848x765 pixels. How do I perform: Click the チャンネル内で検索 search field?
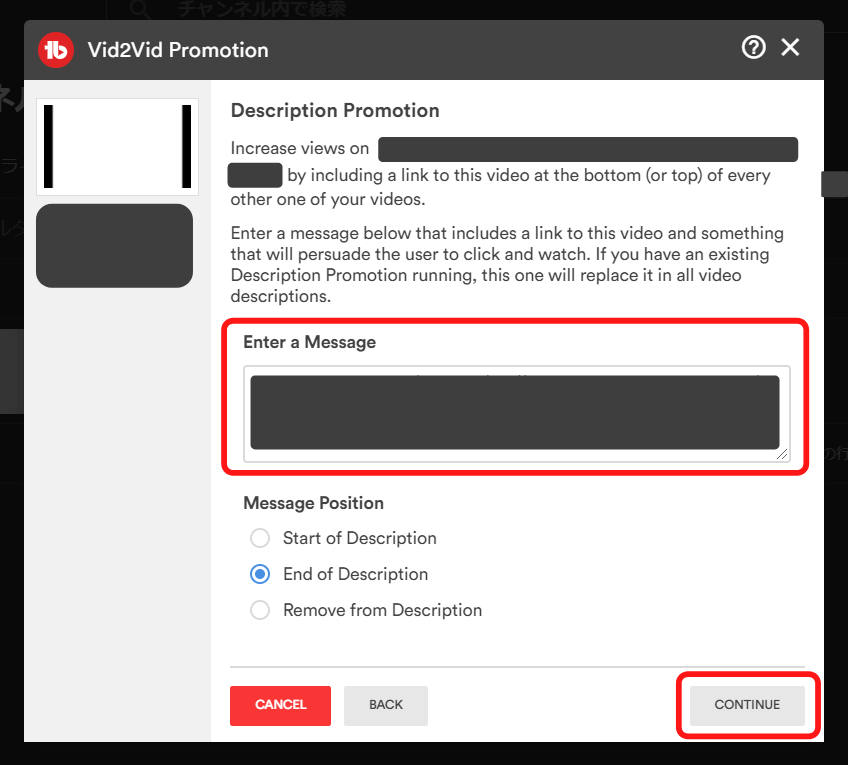click(x=262, y=10)
